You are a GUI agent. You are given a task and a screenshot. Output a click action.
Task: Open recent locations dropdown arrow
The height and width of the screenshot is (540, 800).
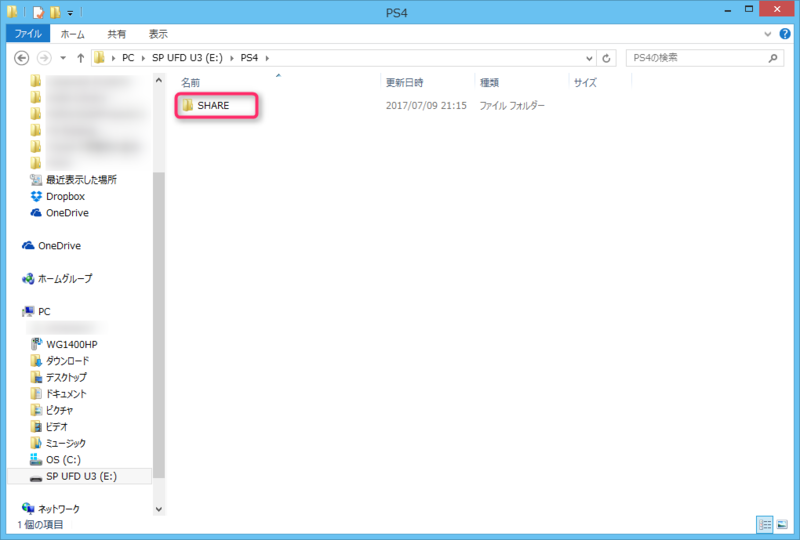click(x=63, y=58)
